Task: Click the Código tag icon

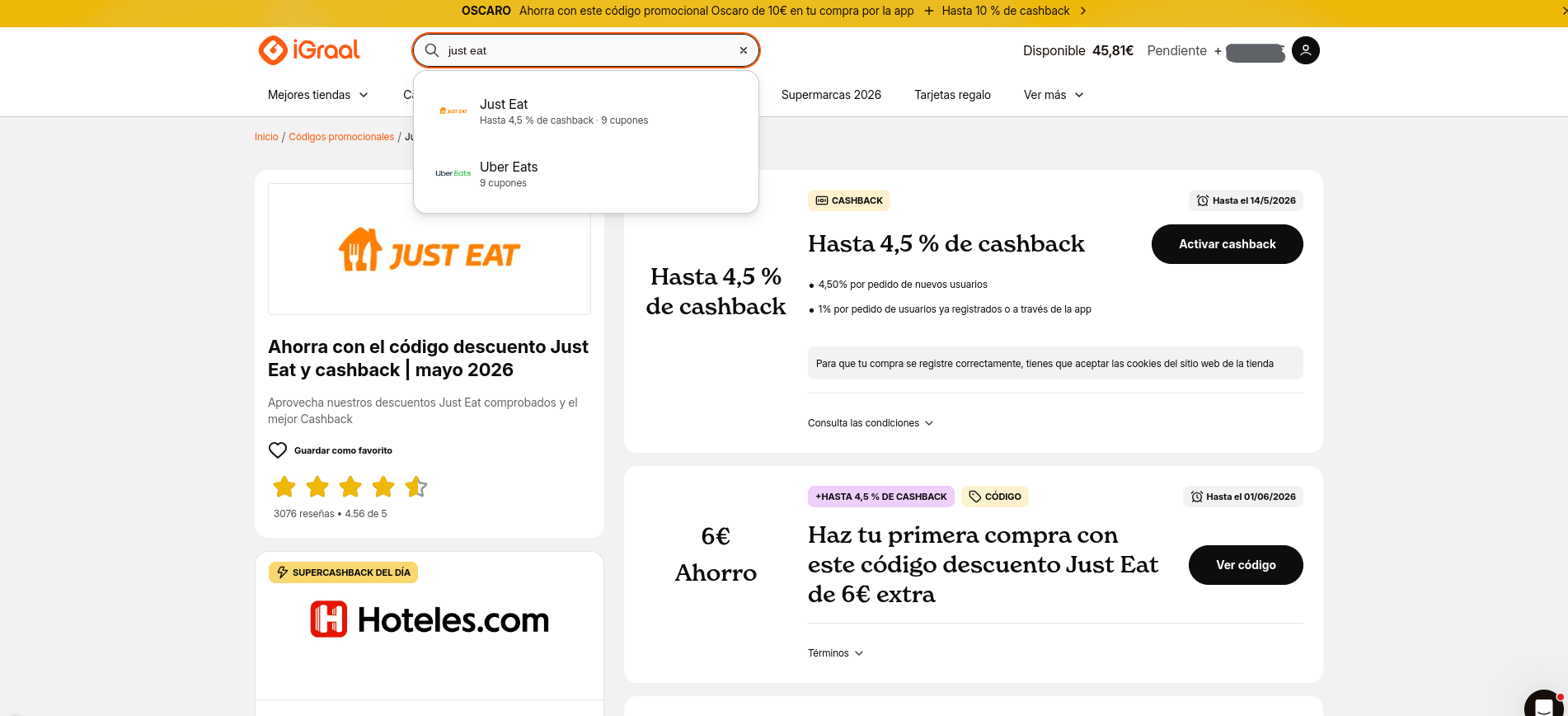Action: pyautogui.click(x=974, y=497)
